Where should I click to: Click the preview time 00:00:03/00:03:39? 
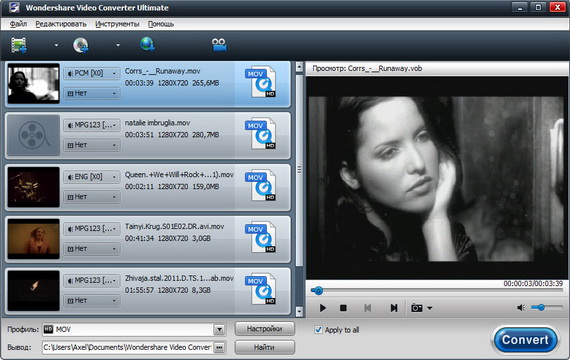533,283
